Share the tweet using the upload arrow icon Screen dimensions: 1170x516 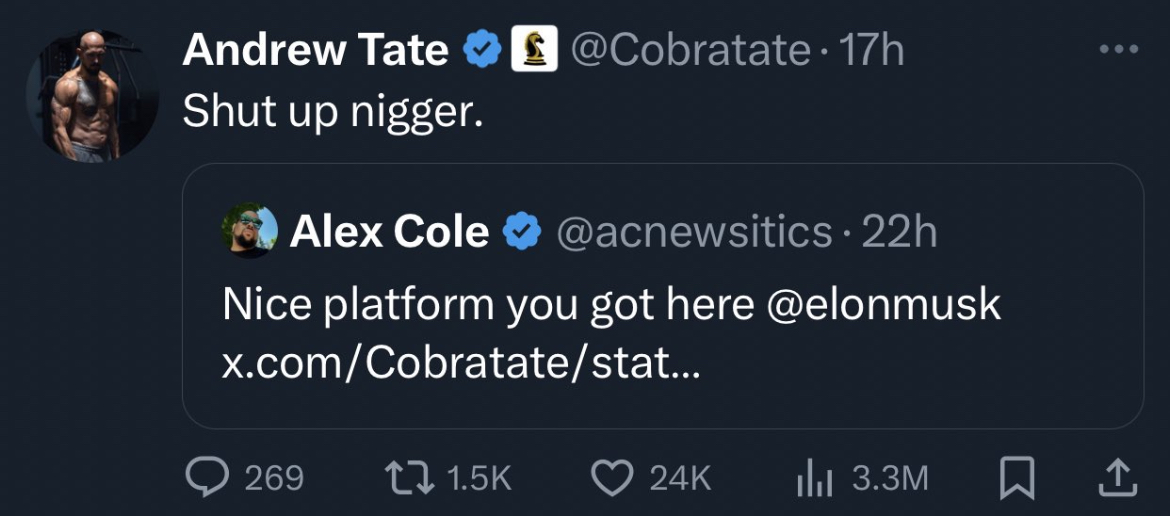click(1115, 478)
